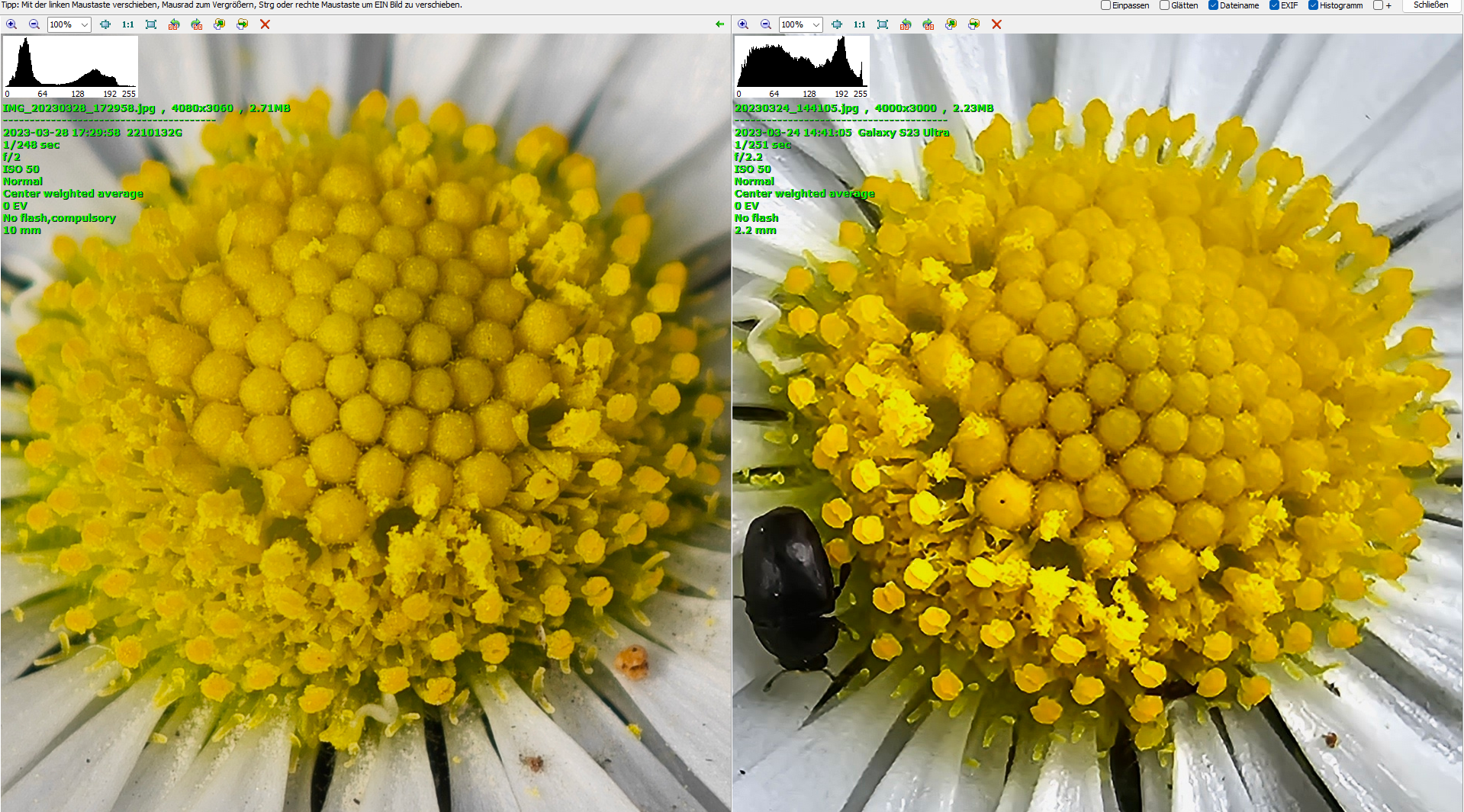The height and width of the screenshot is (812, 1464).
Task: Disable the Histogramm checkbox
Action: (1313, 5)
